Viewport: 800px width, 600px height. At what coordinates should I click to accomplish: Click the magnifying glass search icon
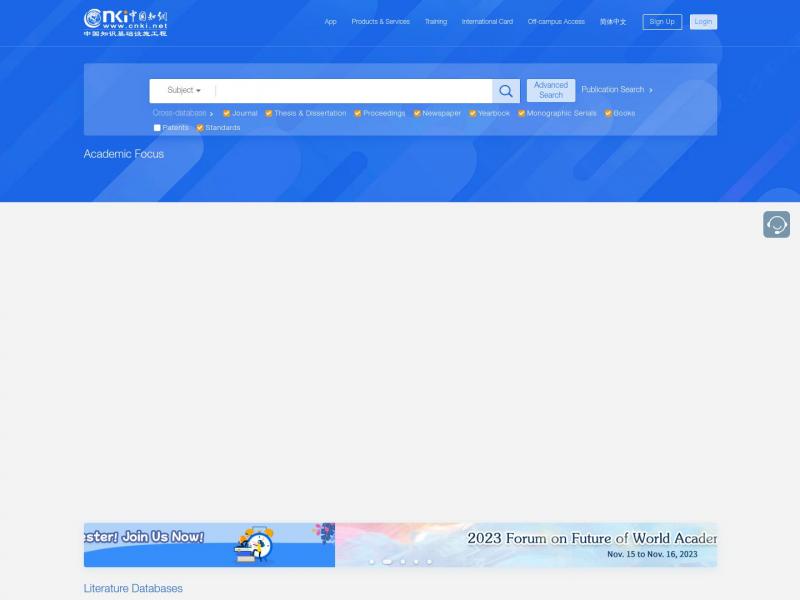[506, 91]
